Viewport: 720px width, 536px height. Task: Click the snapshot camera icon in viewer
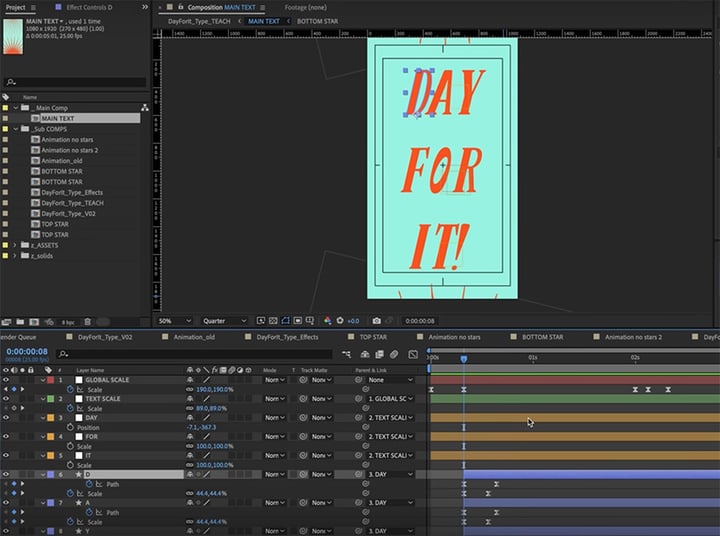[376, 321]
